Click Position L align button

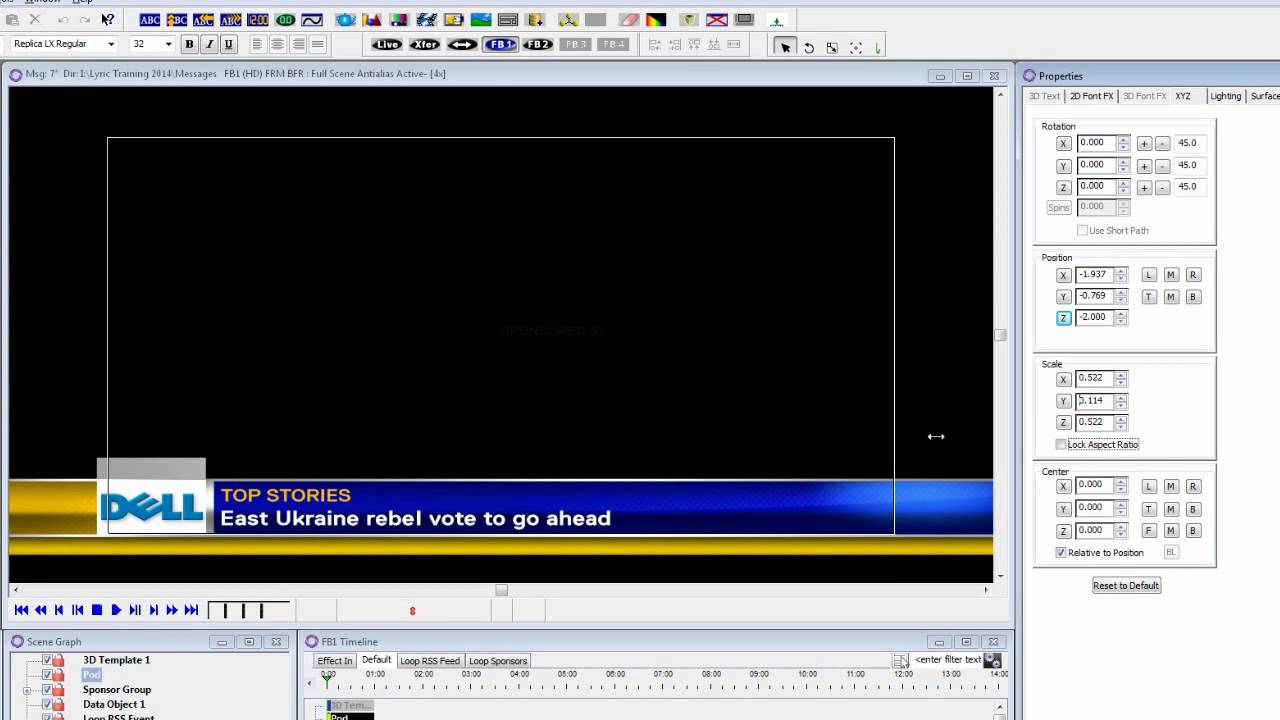pos(1149,275)
